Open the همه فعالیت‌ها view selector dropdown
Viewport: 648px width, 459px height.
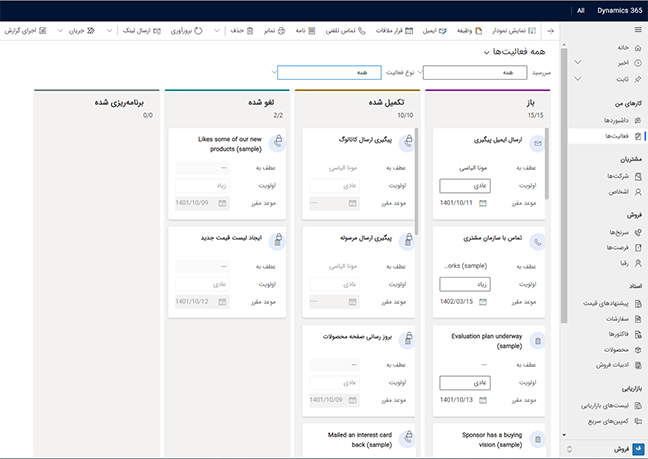pyautogui.click(x=485, y=51)
